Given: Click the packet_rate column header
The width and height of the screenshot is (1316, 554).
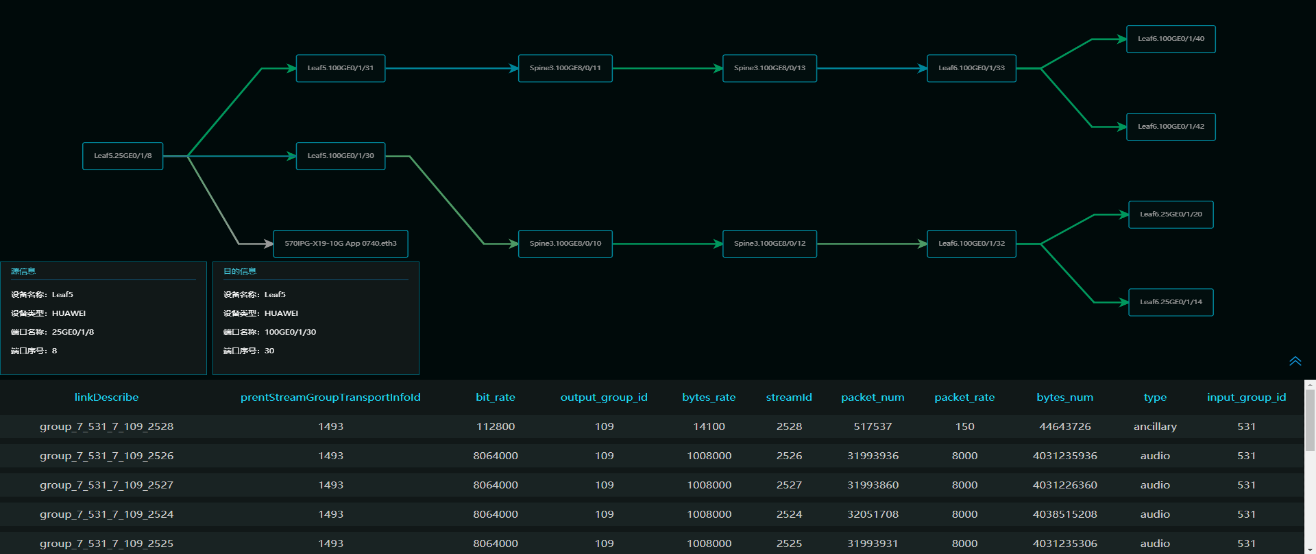Looking at the screenshot, I should tap(964, 397).
